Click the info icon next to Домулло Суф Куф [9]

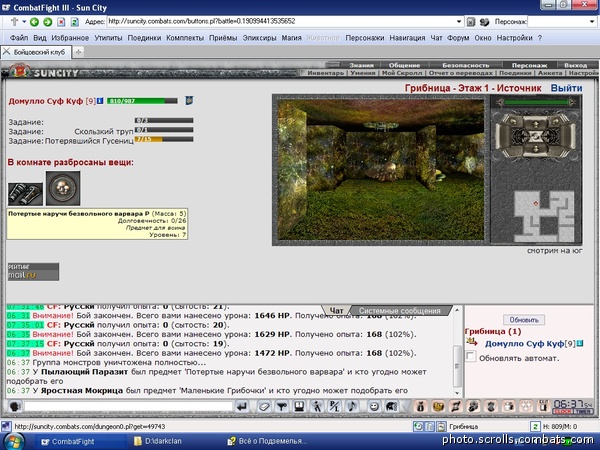click(100, 101)
